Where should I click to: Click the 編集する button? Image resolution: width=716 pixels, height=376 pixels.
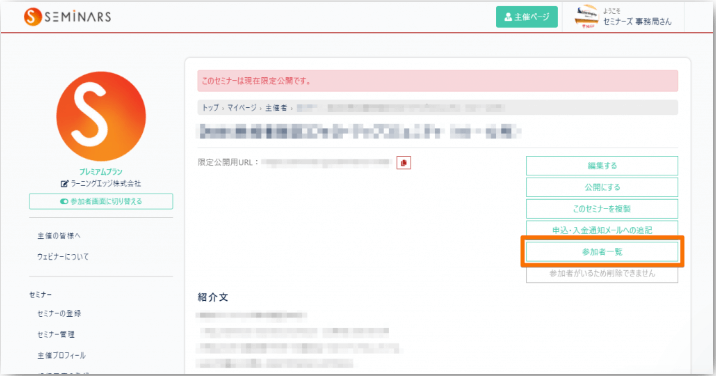coord(602,166)
